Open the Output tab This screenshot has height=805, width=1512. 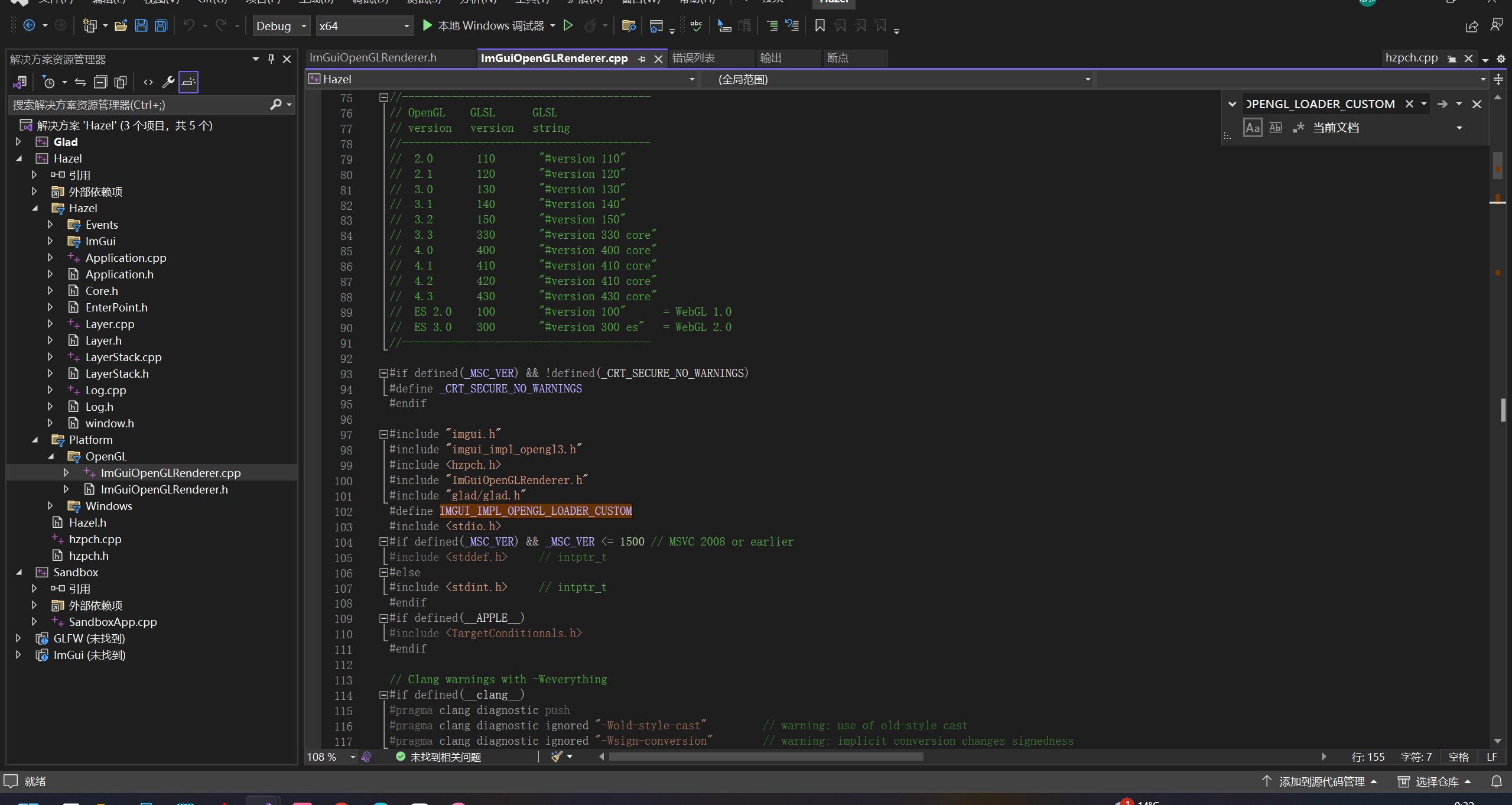771,58
